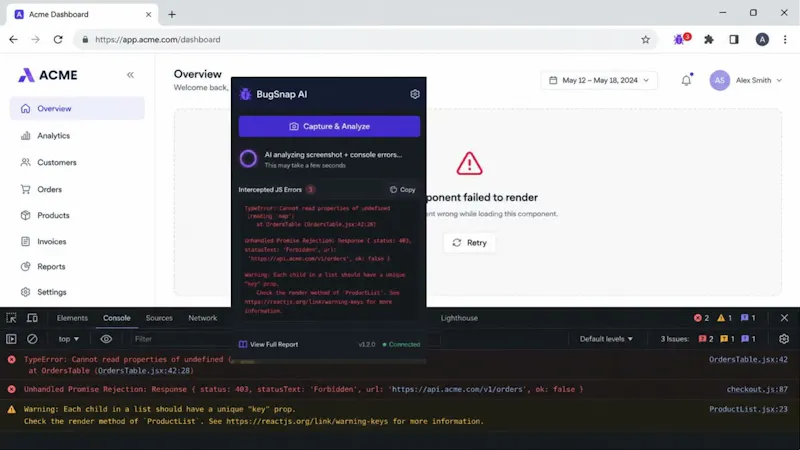The height and width of the screenshot is (450, 800).
Task: Click the Connected status indicator
Action: point(402,344)
